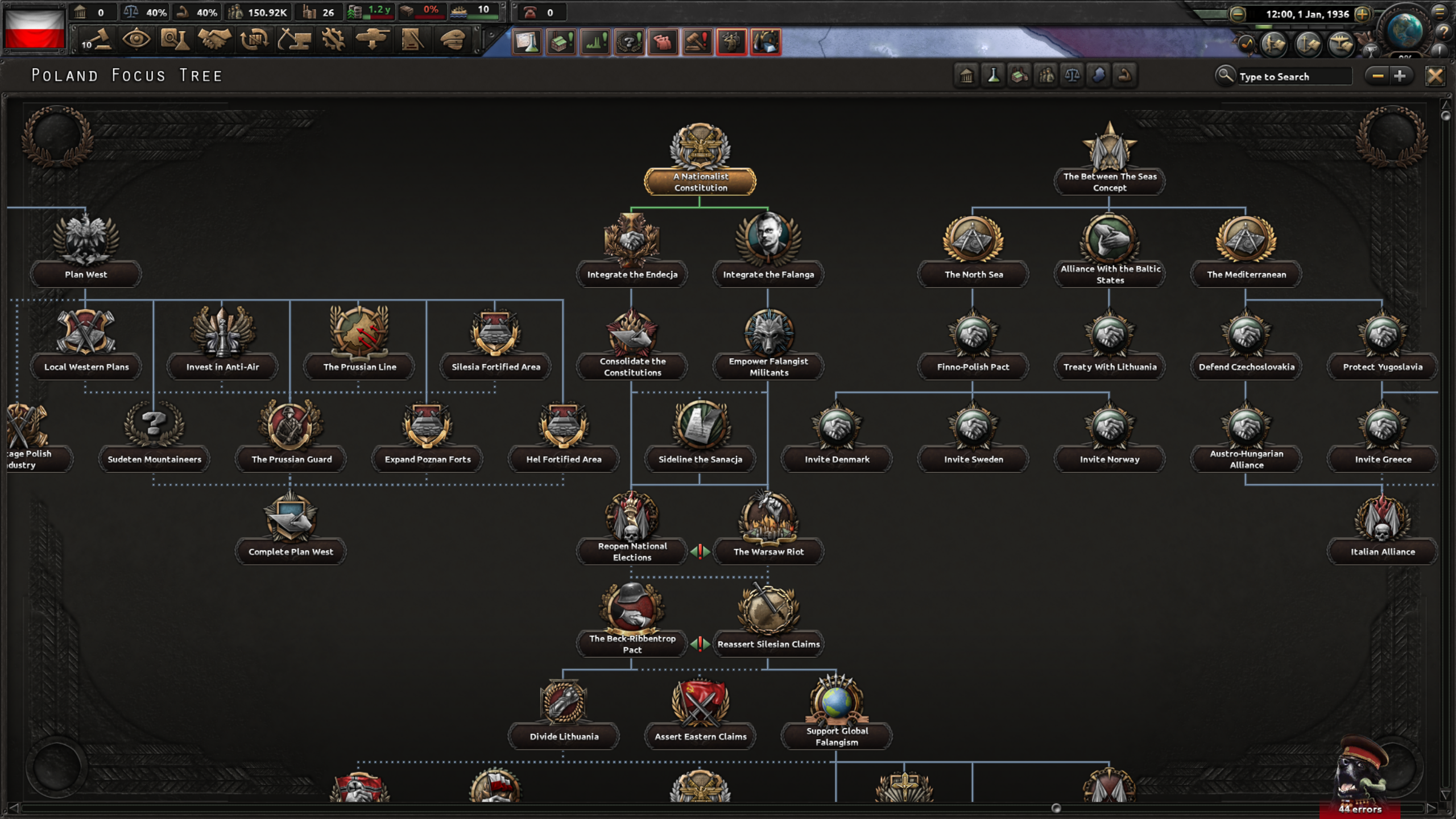Select the Sudeten Mountaineers focus
This screenshot has height=819, width=1456.
[x=154, y=435]
